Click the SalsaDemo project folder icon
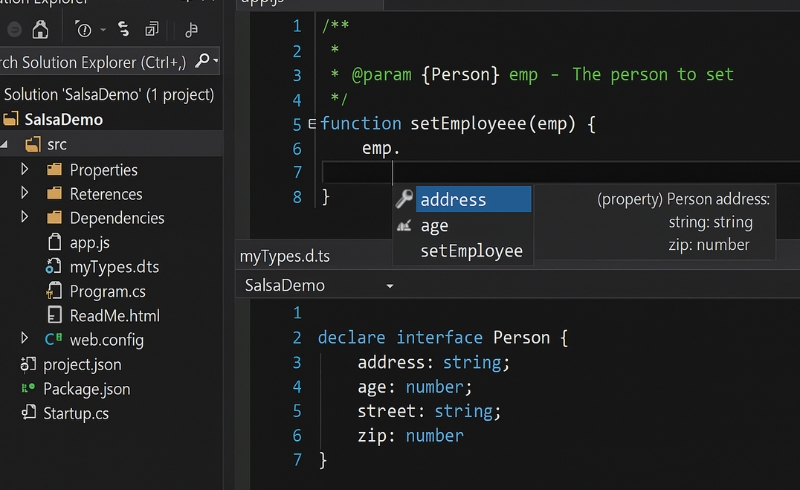Screen dimensions: 800x490 point(11,119)
